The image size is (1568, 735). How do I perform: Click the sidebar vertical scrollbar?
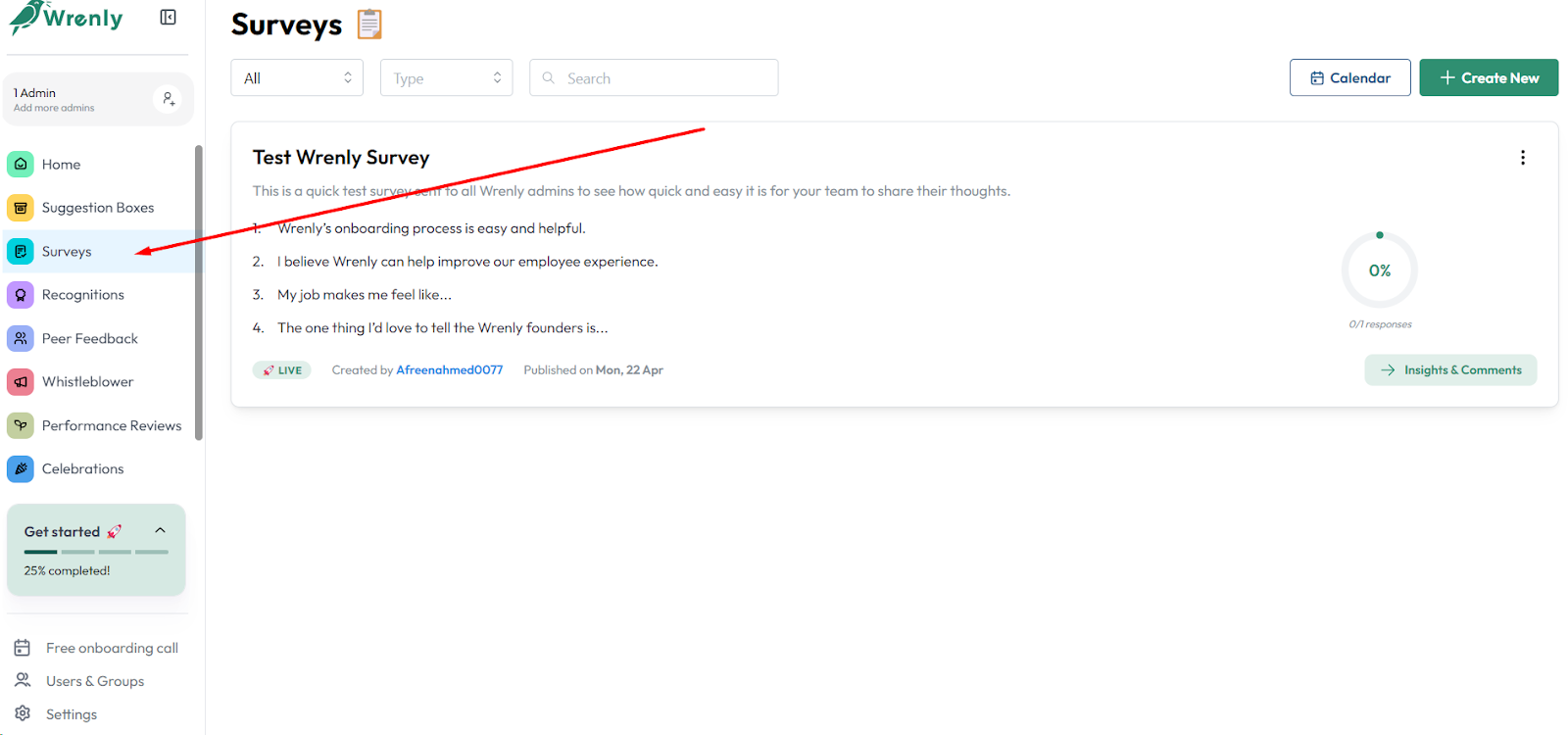coord(199,292)
